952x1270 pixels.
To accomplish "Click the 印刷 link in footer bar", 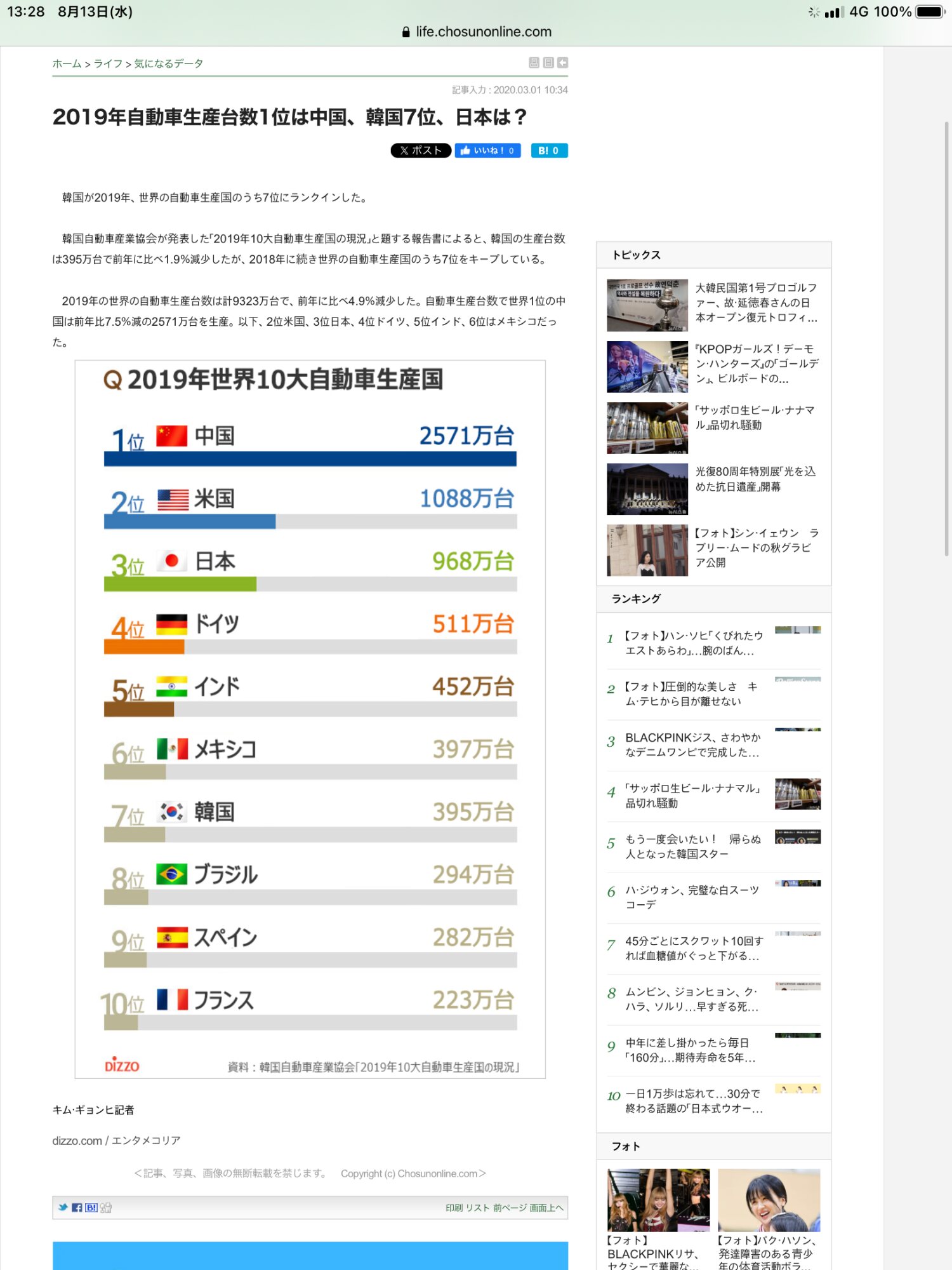I will [454, 1208].
